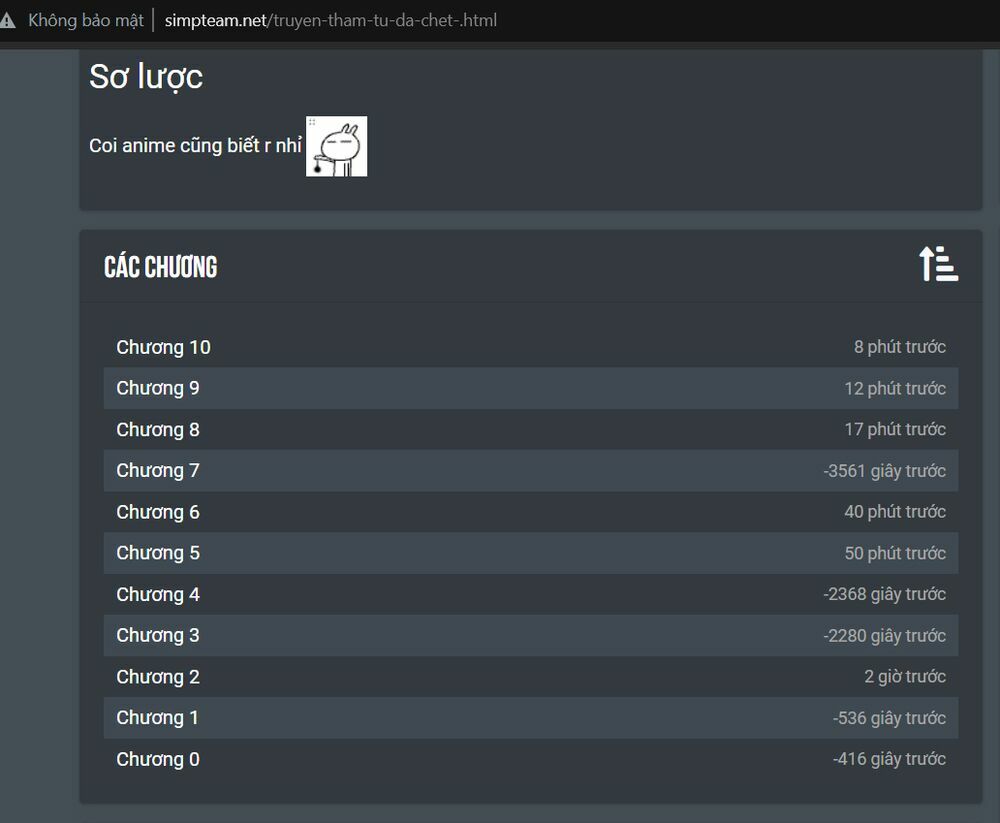The image size is (1000, 823).
Task: Open Chương 7 chapter link
Action: 158,471
